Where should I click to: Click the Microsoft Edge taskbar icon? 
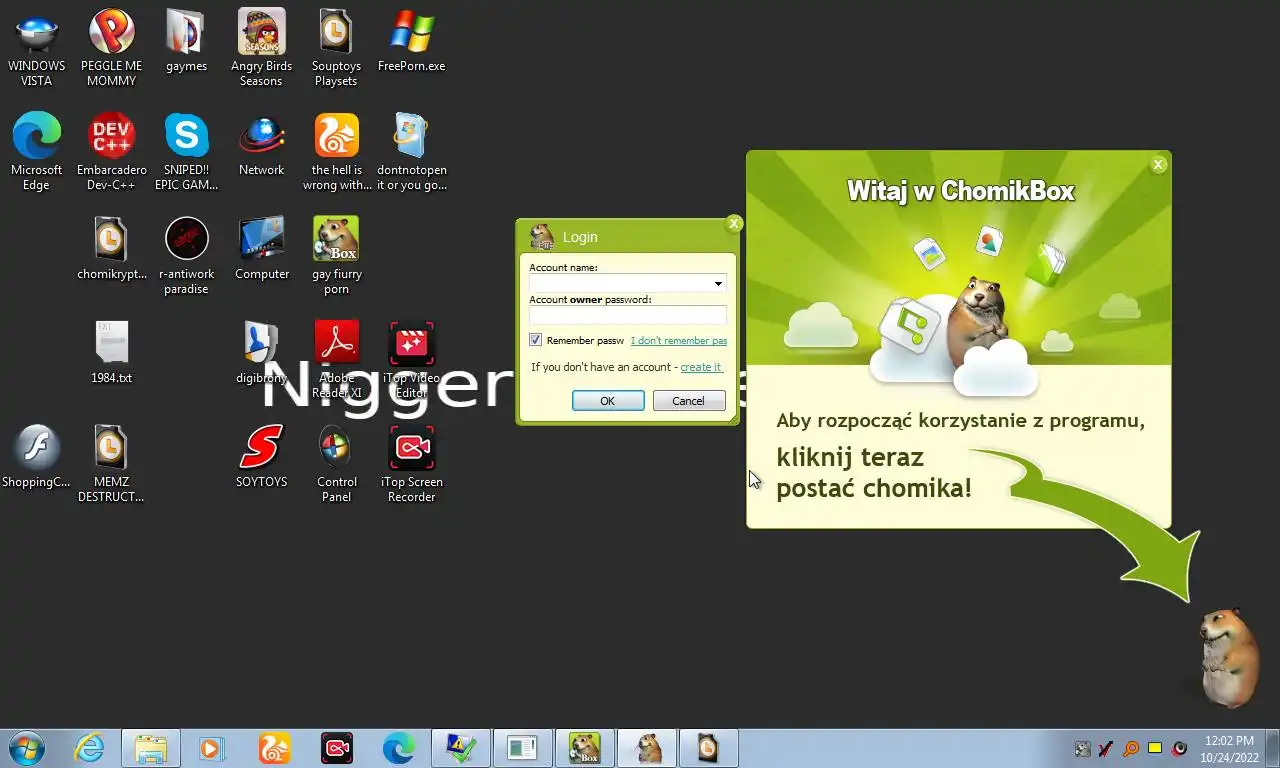tap(398, 748)
